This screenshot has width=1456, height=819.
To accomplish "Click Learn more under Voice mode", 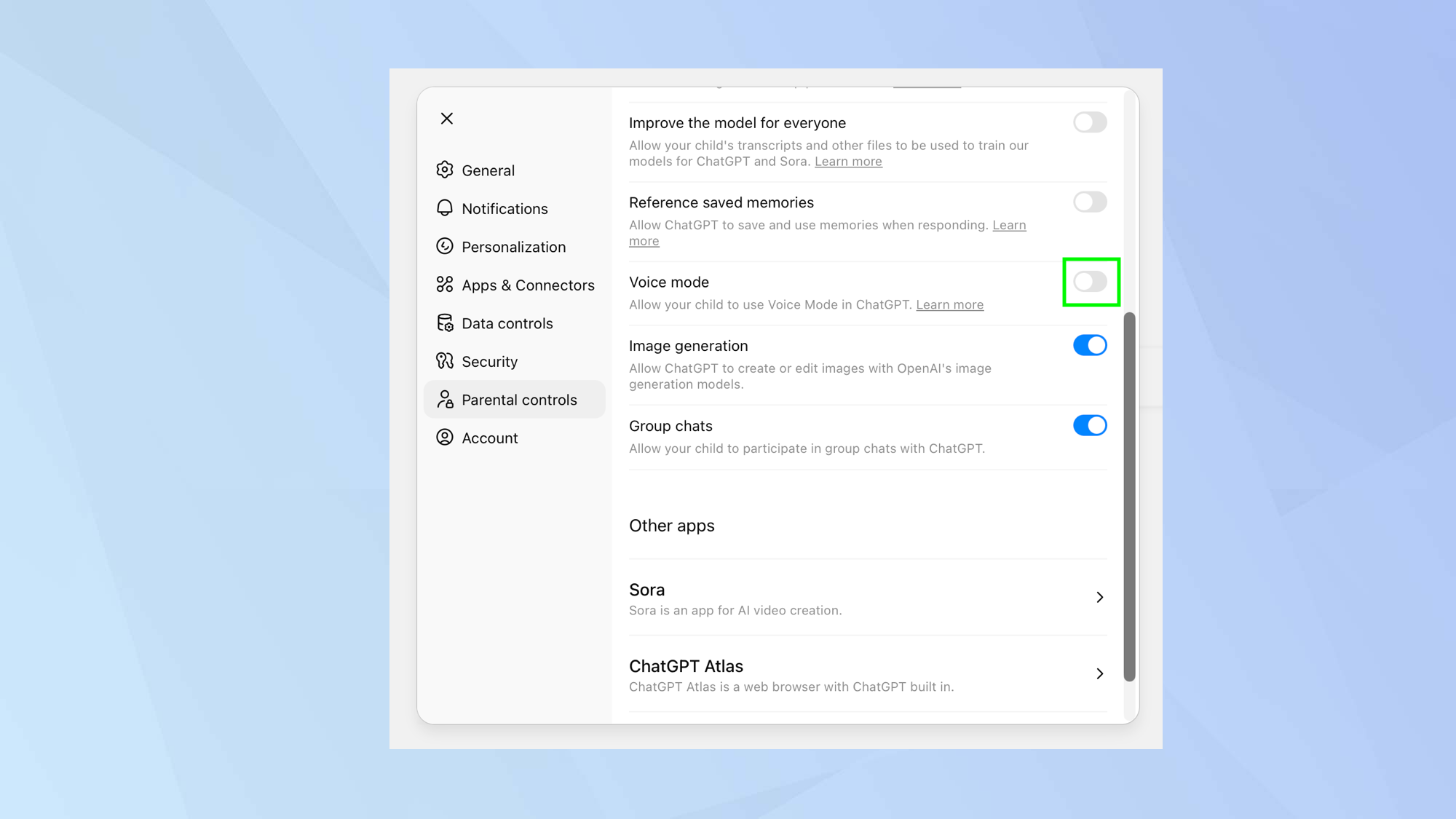I will point(949,304).
